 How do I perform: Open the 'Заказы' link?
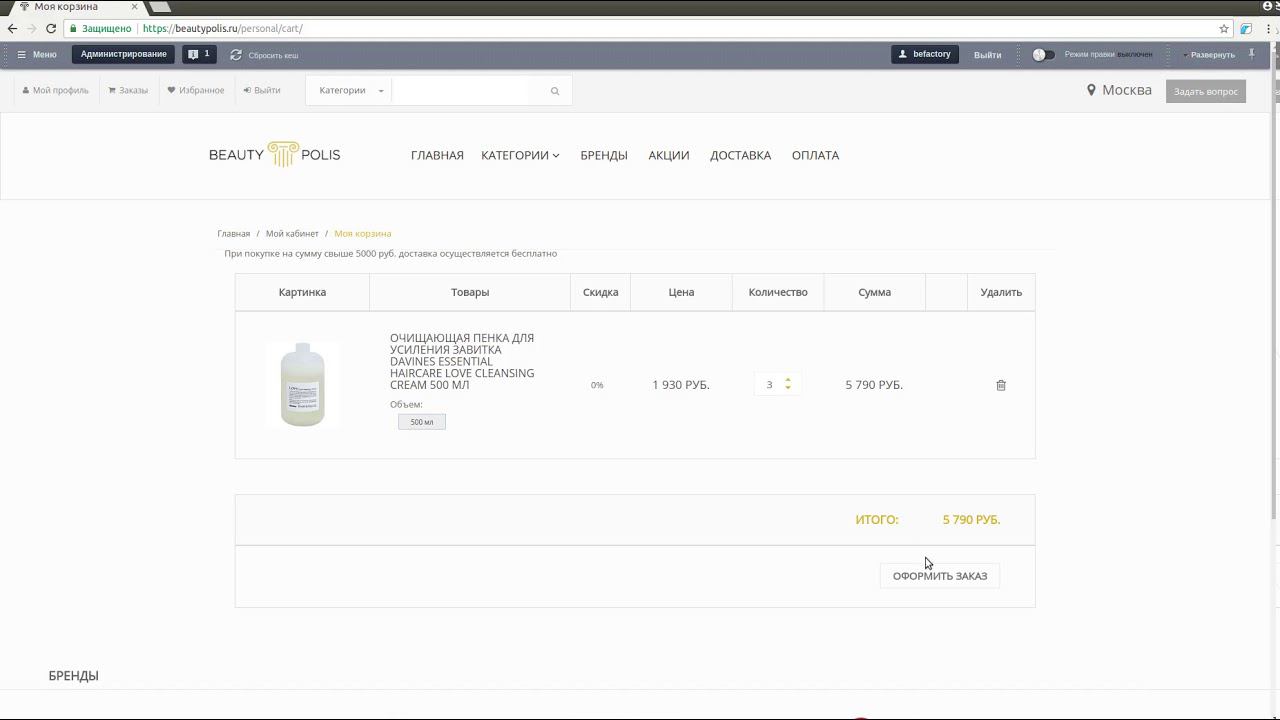tap(128, 90)
